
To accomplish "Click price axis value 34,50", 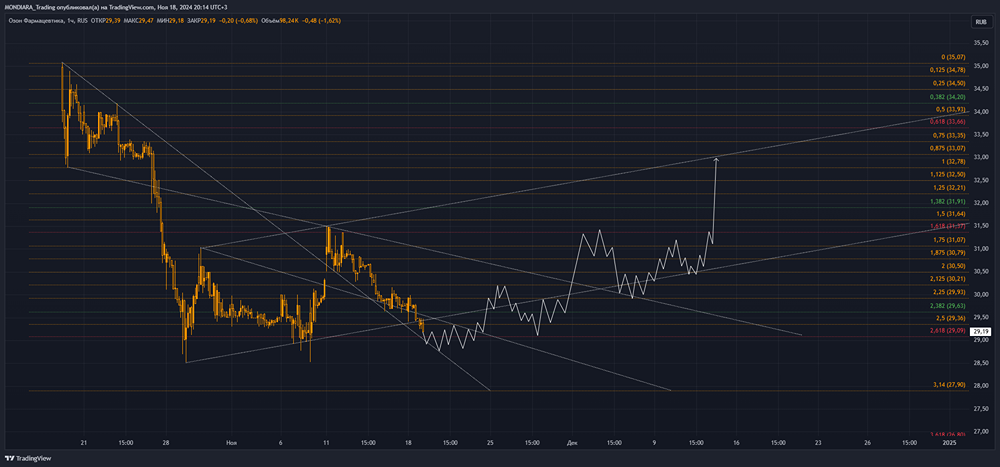I will pos(982,89).
